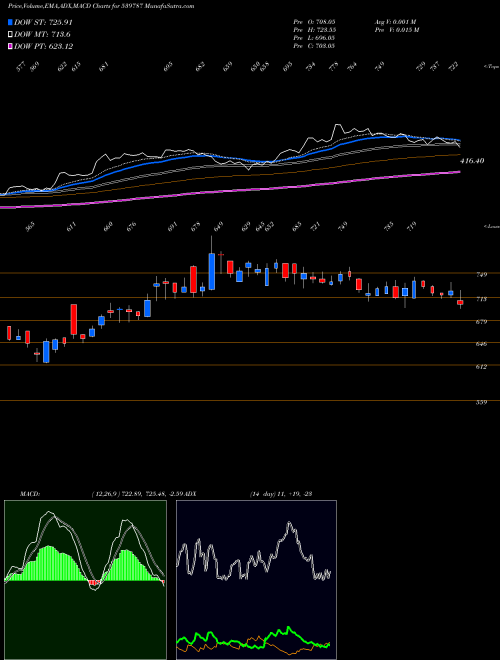Click the thick green ADX line peak
This screenshot has width=500, height=660.
click(x=289, y=628)
